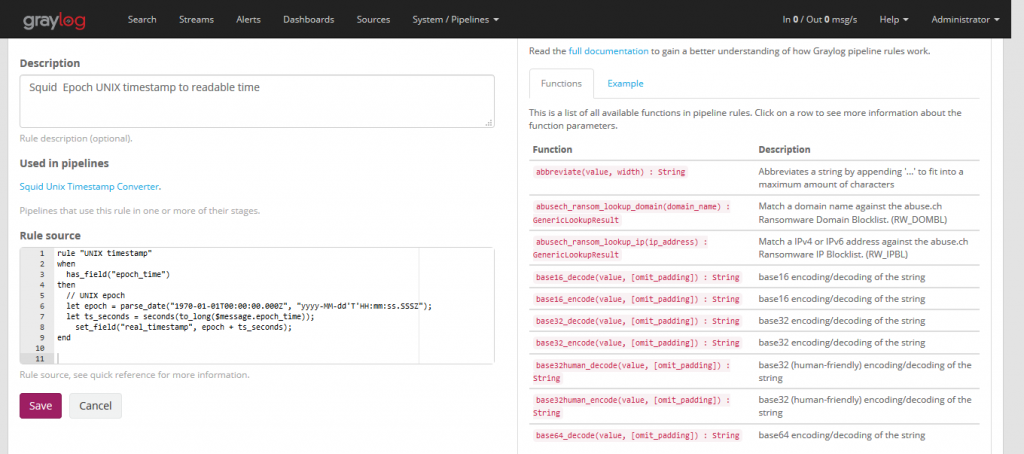Select the base64_decode function row
This screenshot has height=454, width=1024.
click(x=754, y=436)
